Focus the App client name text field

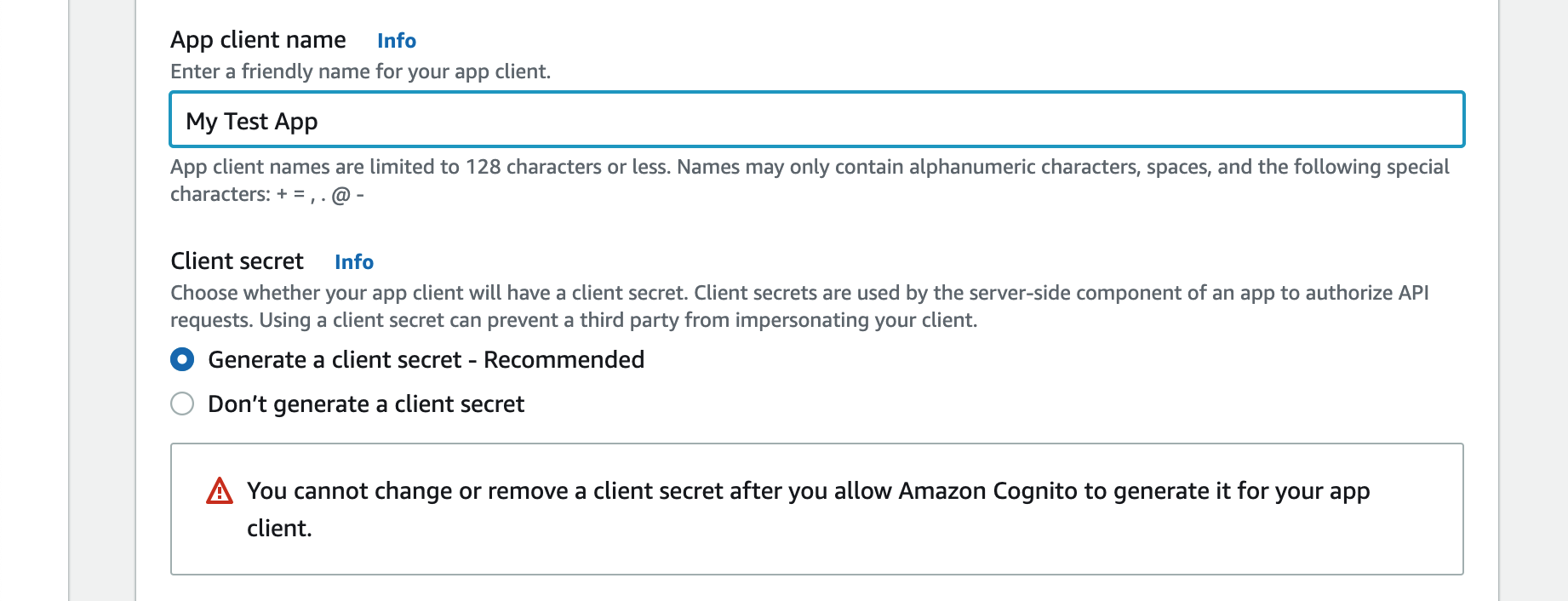click(817, 120)
